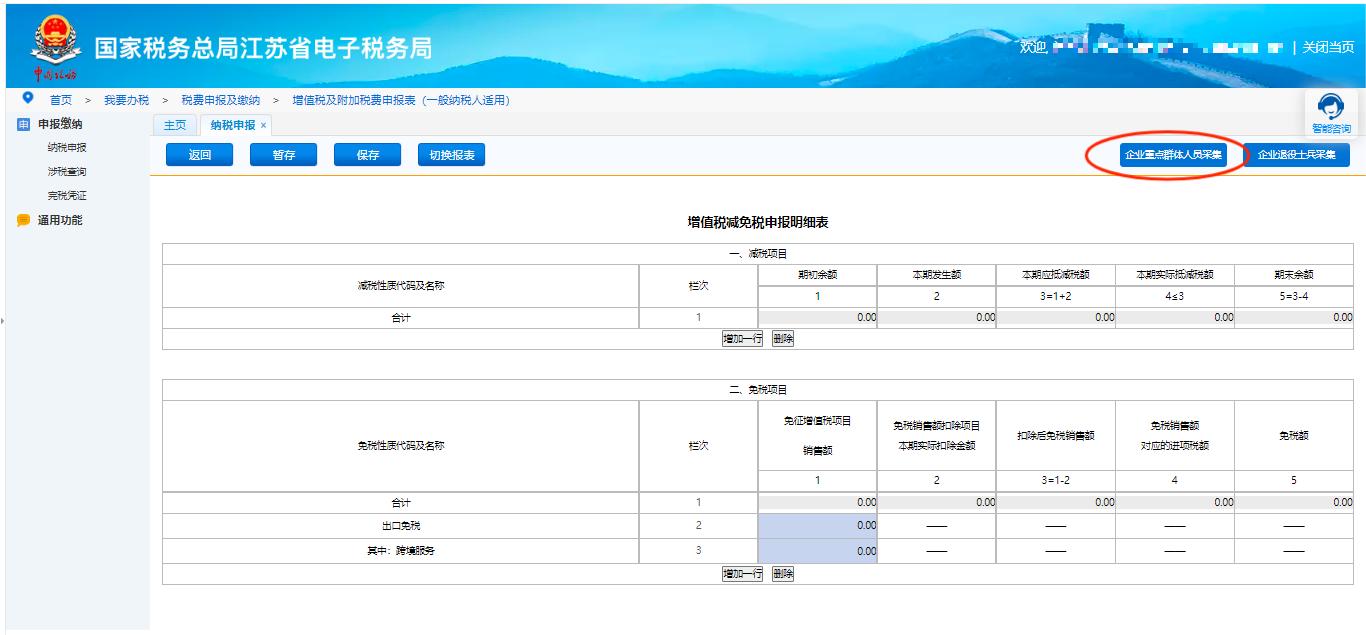Open 涉税查询 in the left sidebar
Screen dimensions: 1366x635
tap(67, 172)
